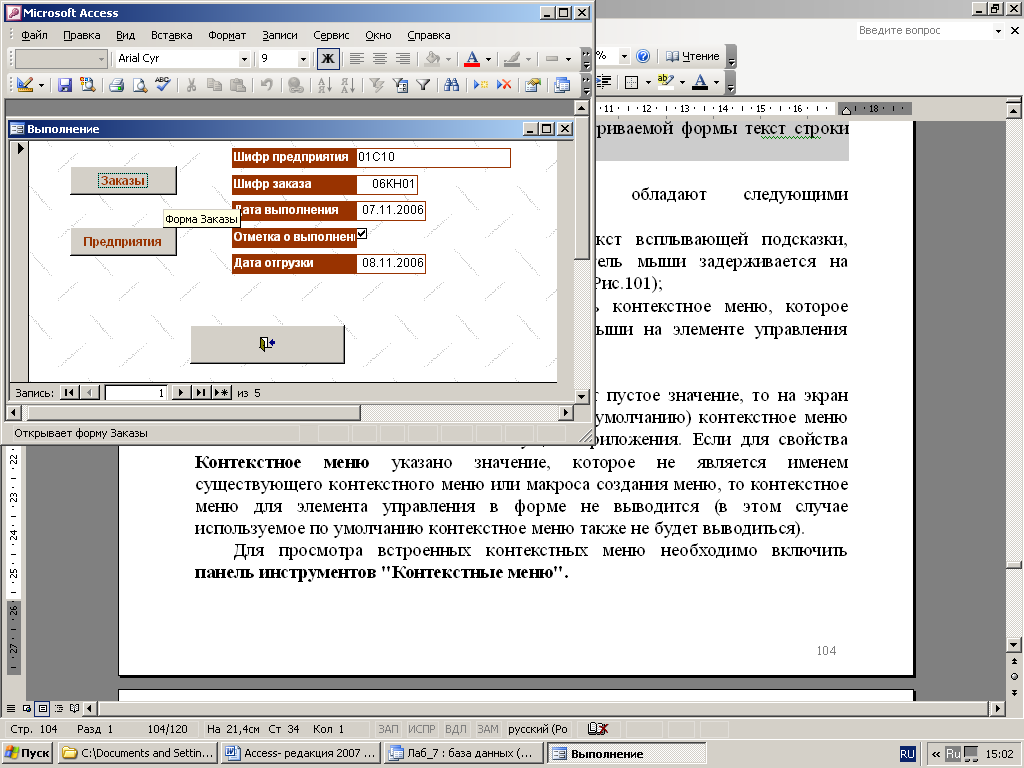
Task: Click the Word highlight ab marker swatch
Action: [x=665, y=82]
